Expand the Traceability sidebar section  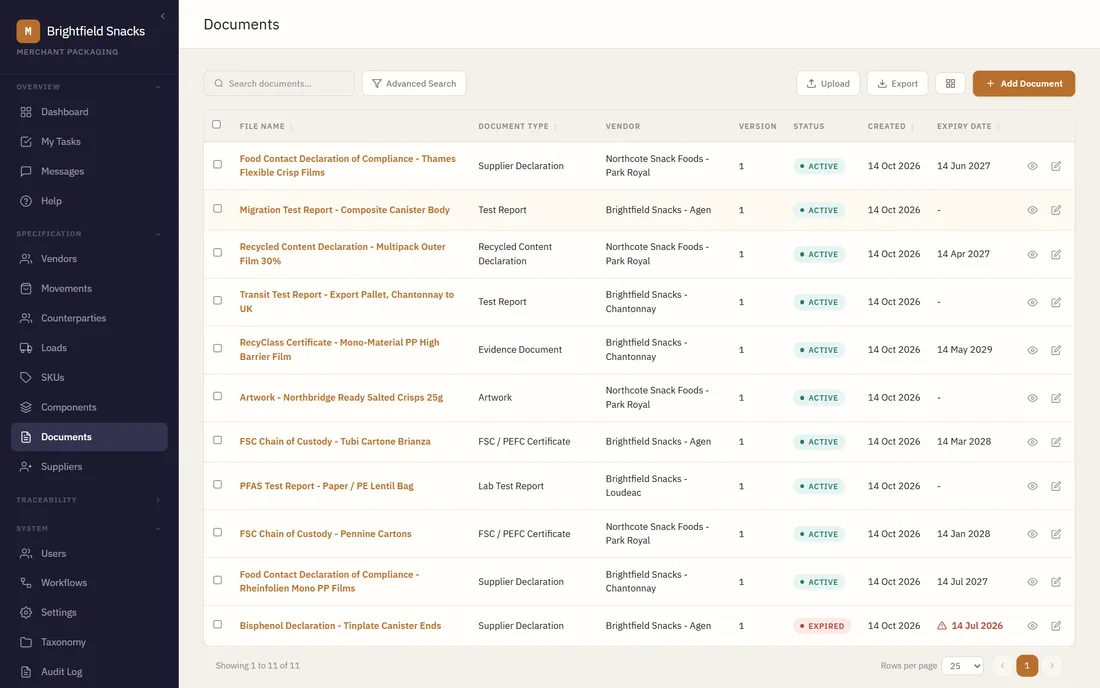158,500
